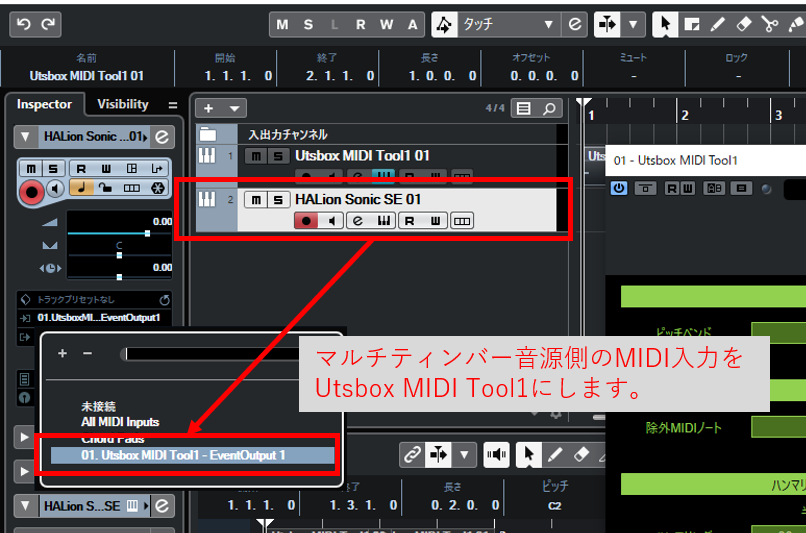This screenshot has width=806, height=533.
Task: Click bar 2 on the timeline ruler
Action: 684,115
